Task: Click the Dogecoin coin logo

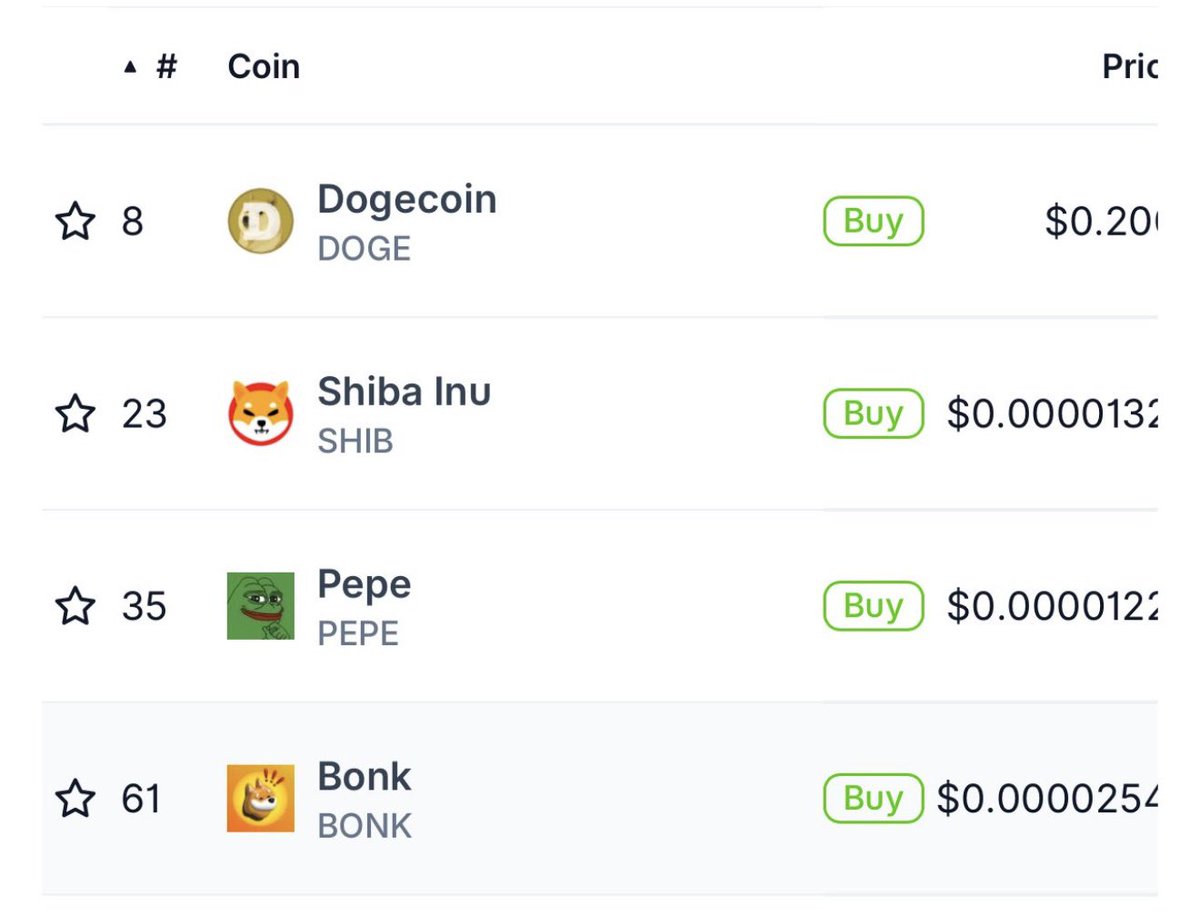Action: [260, 221]
